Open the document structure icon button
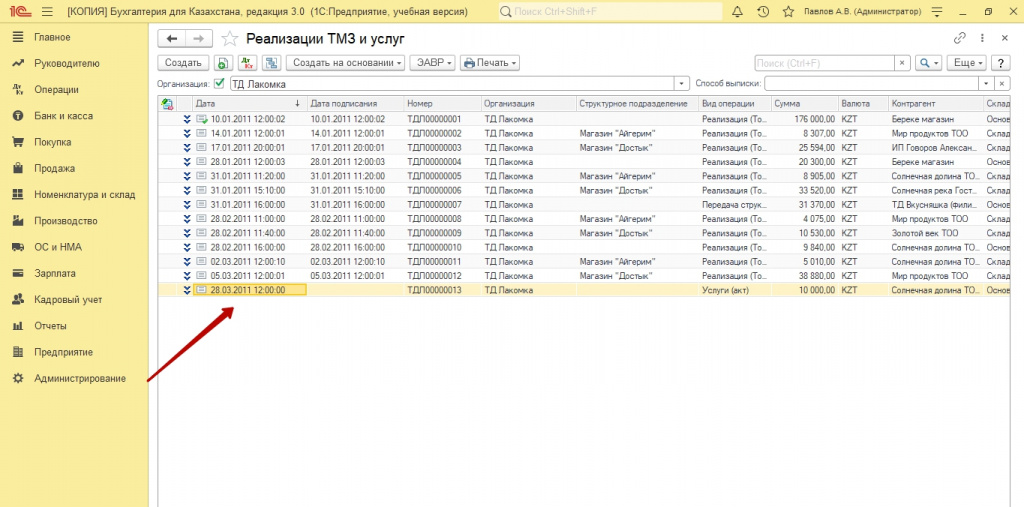The width and height of the screenshot is (1024, 507). click(271, 63)
